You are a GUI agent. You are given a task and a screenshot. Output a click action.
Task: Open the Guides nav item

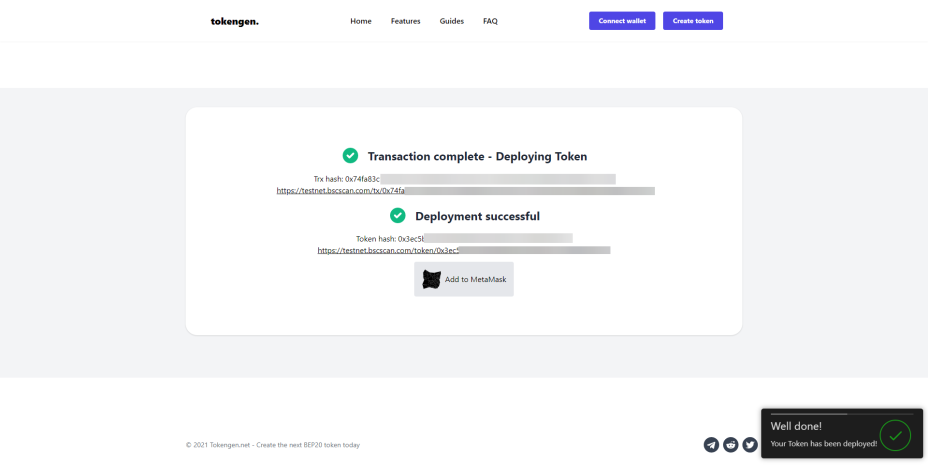tap(452, 21)
